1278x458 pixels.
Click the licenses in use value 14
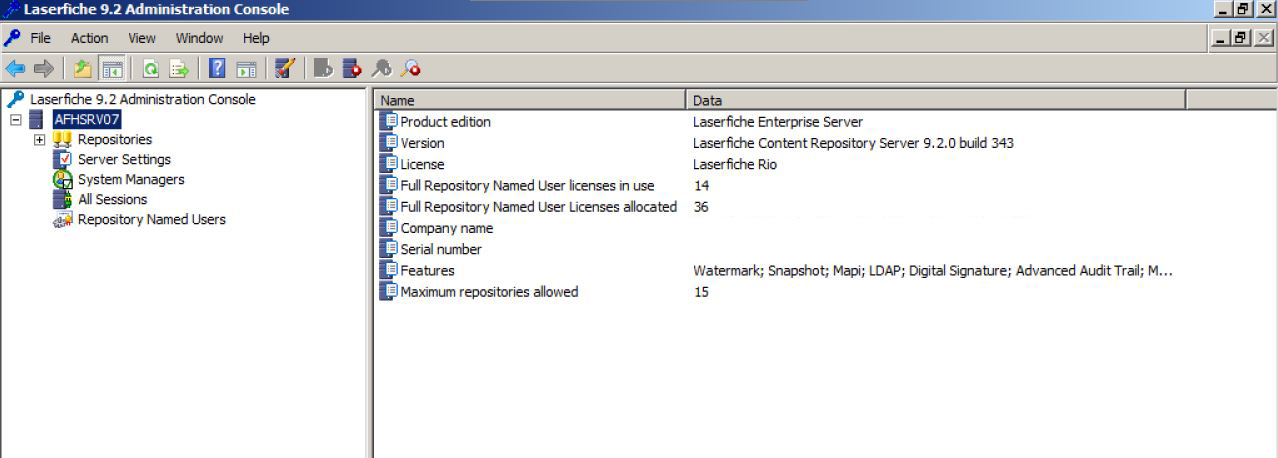pos(701,185)
